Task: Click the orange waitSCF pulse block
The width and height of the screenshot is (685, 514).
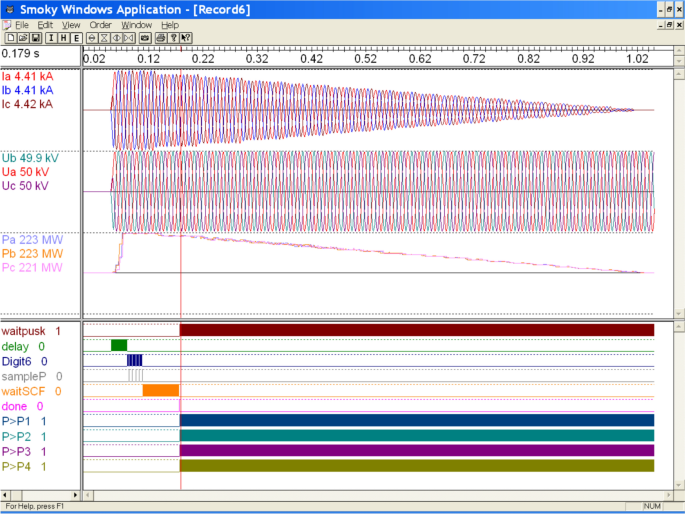Action: pyautogui.click(x=161, y=390)
